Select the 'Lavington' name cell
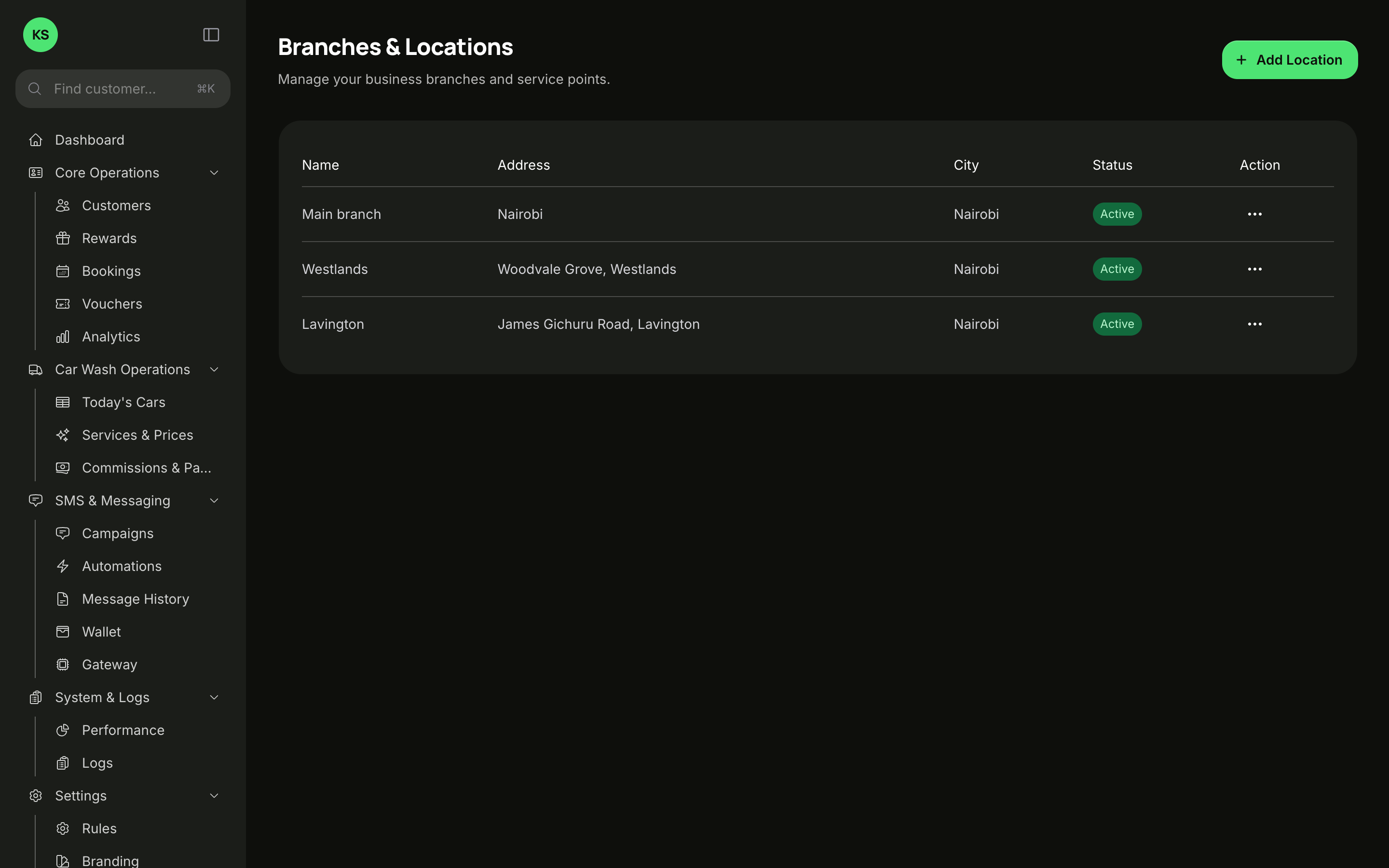1389x868 pixels. coord(333,325)
